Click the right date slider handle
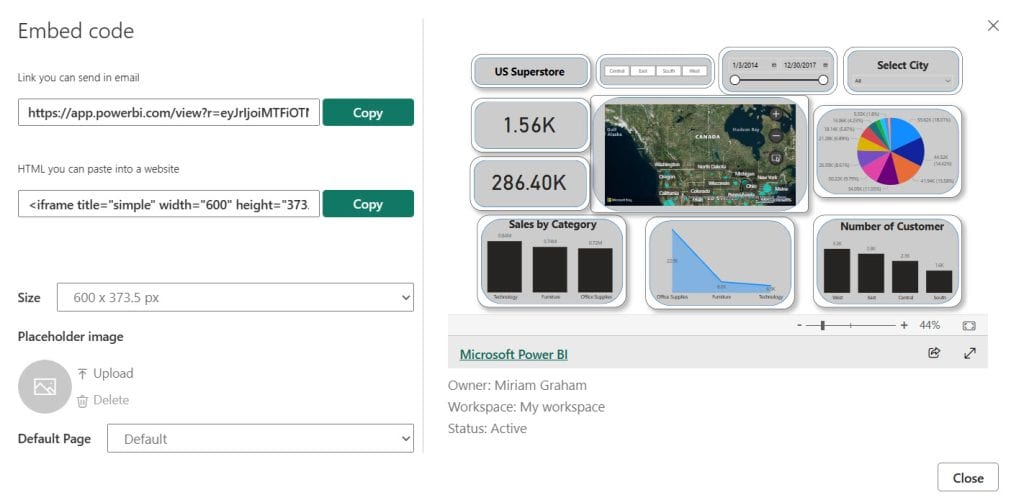This screenshot has height=500, width=1024. (x=823, y=80)
